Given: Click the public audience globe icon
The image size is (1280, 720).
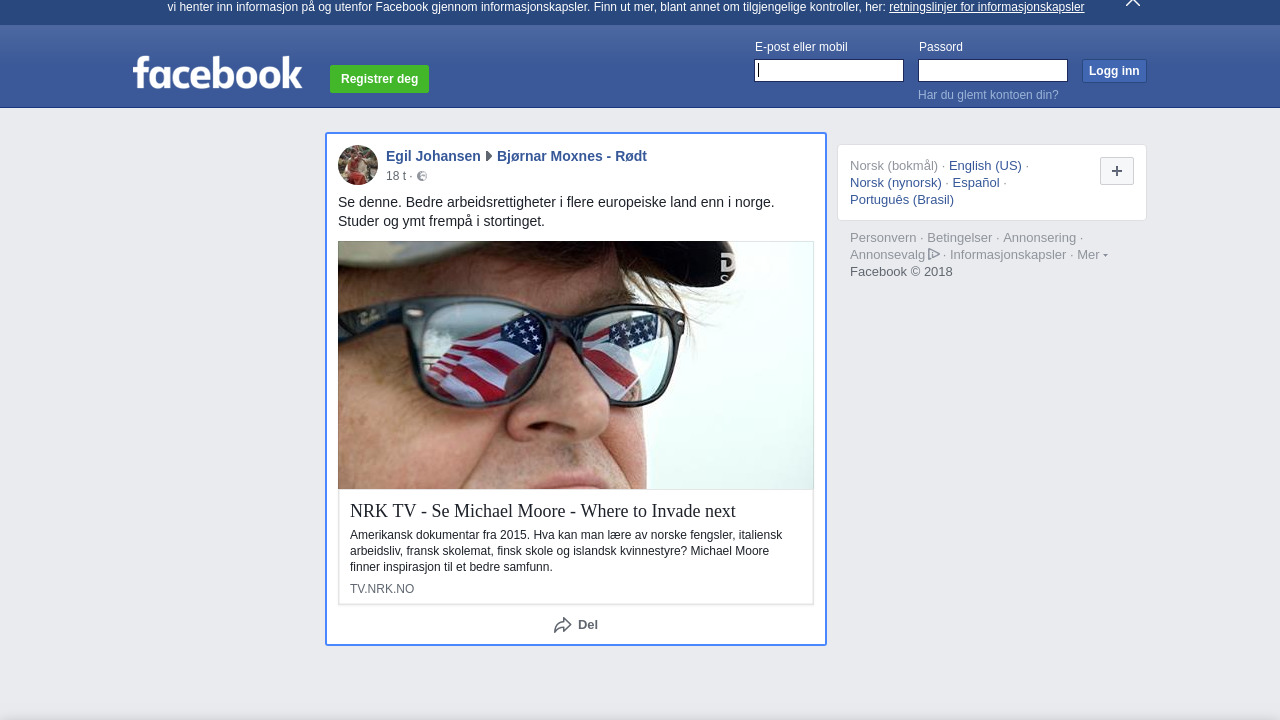Looking at the screenshot, I should tap(422, 176).
